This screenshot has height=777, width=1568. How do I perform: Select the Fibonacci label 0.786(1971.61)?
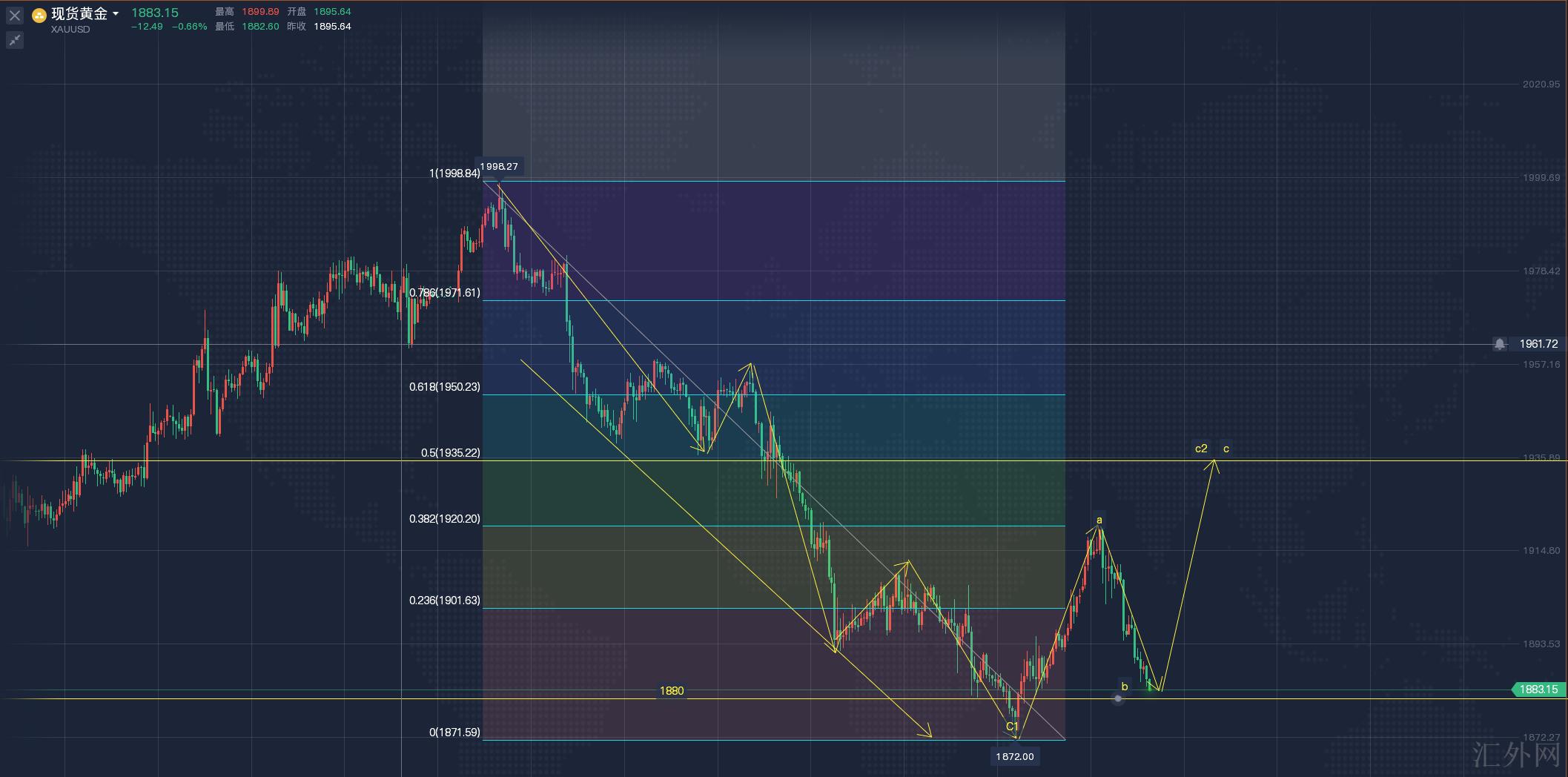(x=445, y=293)
